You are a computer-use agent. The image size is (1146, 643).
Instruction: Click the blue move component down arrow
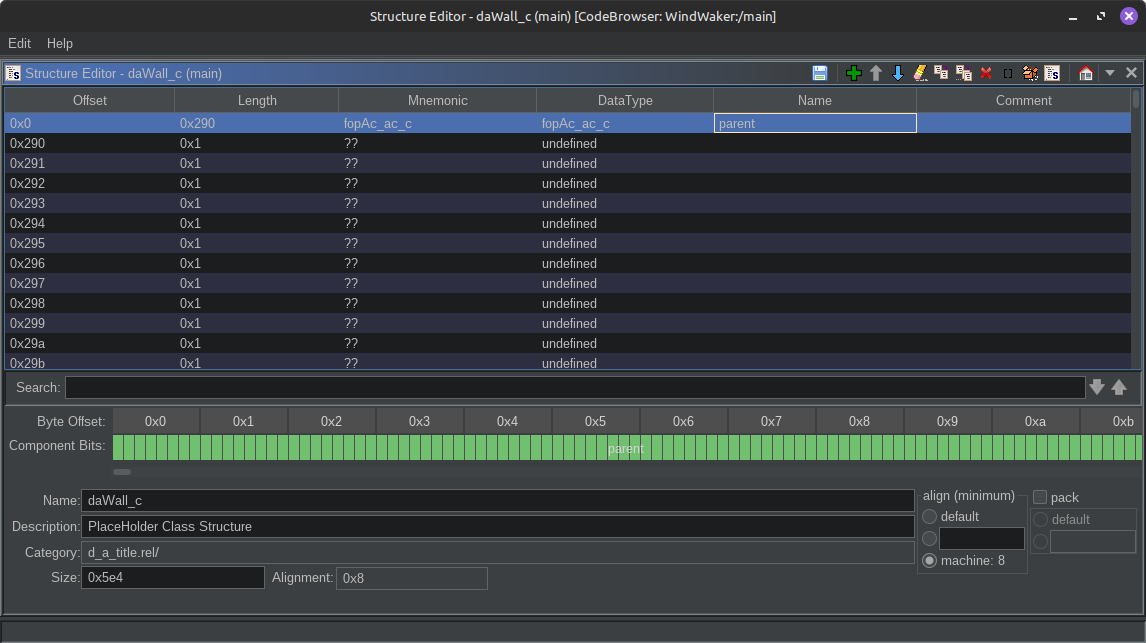coord(898,73)
